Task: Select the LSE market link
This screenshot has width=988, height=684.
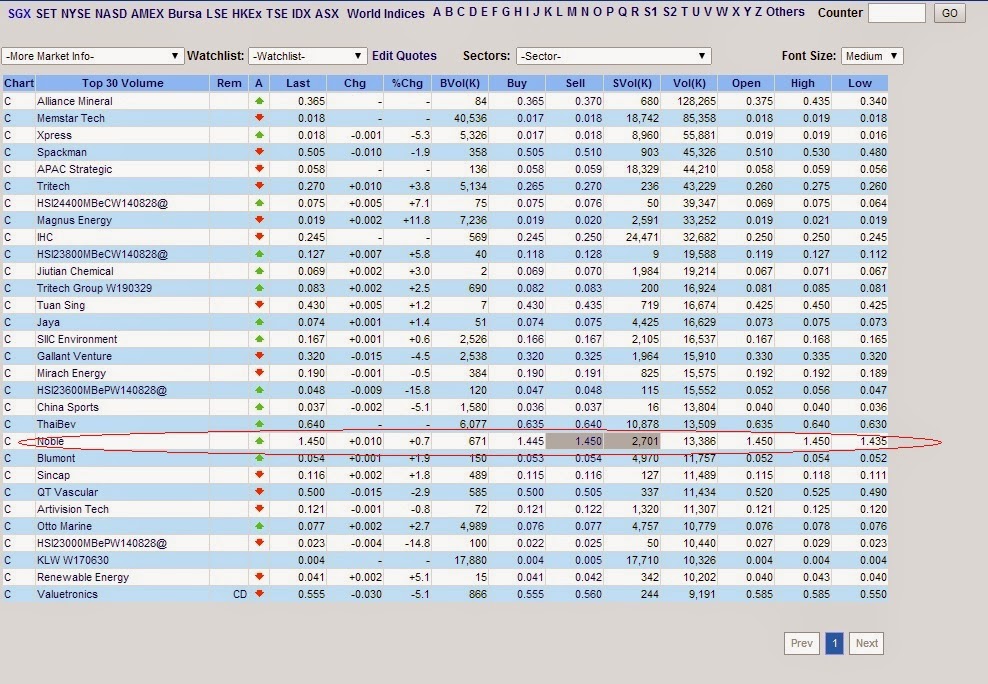Action: pyautogui.click(x=217, y=13)
